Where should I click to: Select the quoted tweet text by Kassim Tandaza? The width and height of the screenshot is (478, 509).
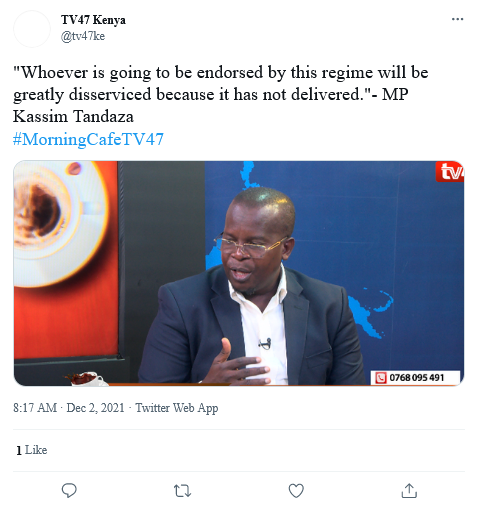(x=221, y=94)
